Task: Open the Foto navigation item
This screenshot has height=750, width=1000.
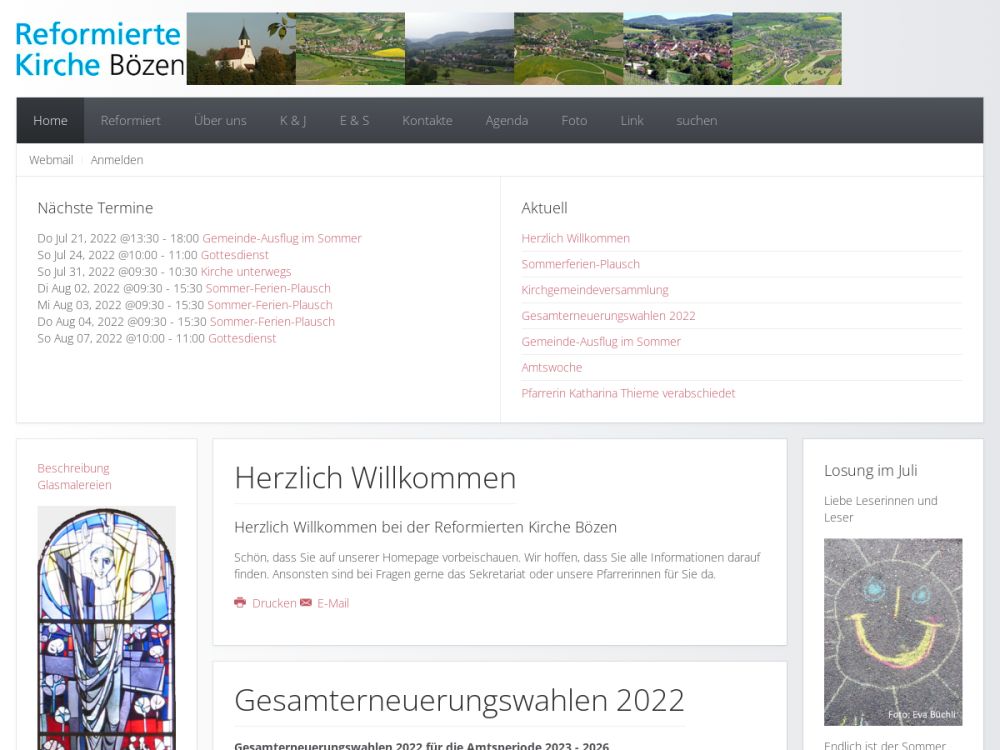Action: point(574,120)
